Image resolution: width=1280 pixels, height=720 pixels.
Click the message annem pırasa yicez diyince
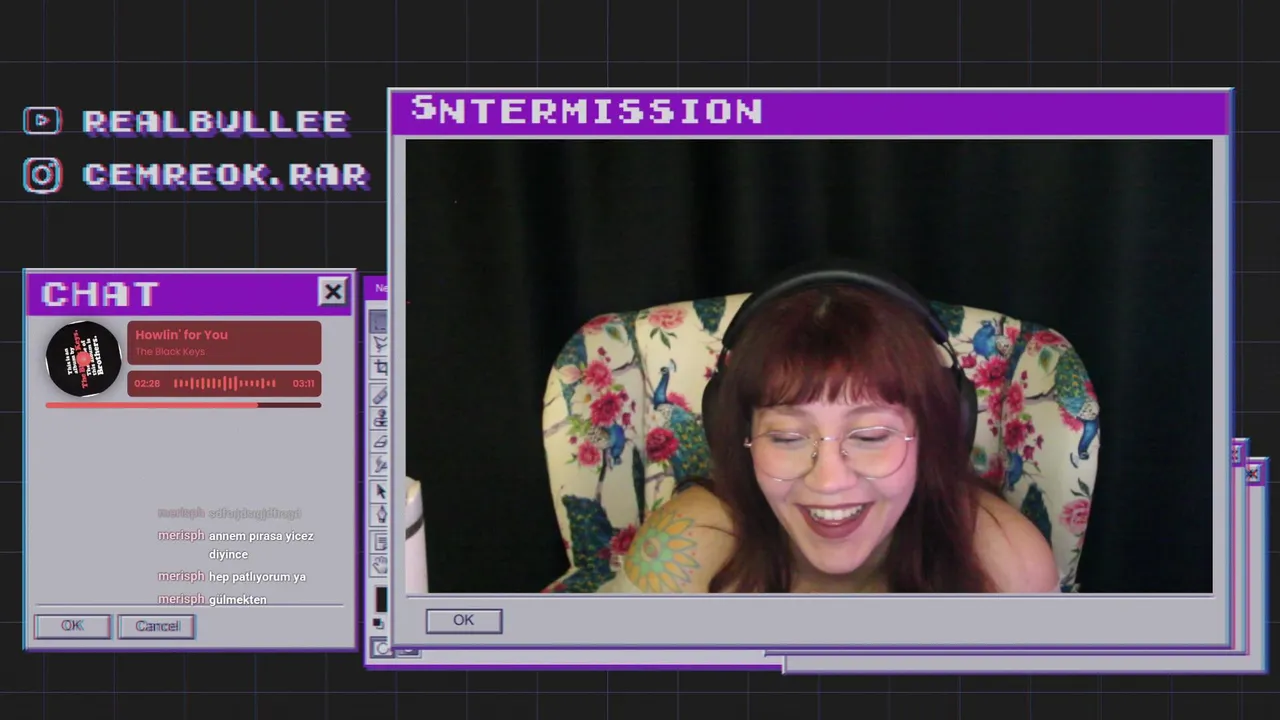(261, 545)
